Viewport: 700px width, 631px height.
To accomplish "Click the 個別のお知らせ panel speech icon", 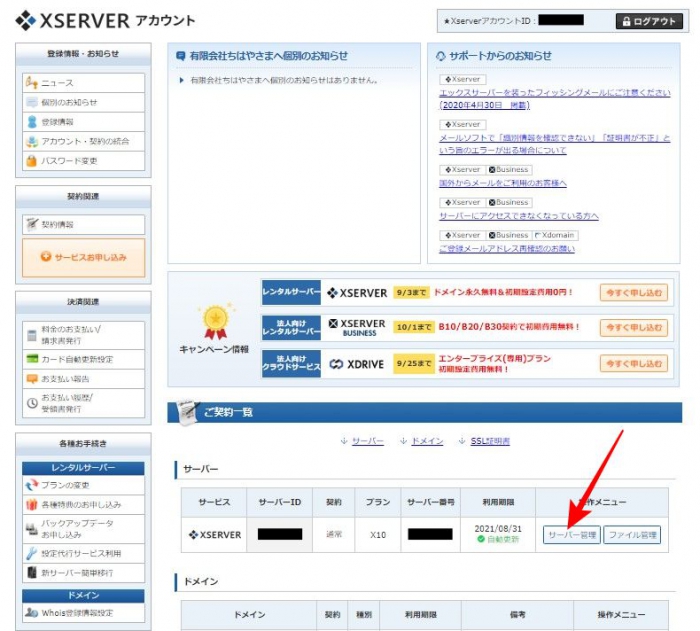I will tap(181, 56).
